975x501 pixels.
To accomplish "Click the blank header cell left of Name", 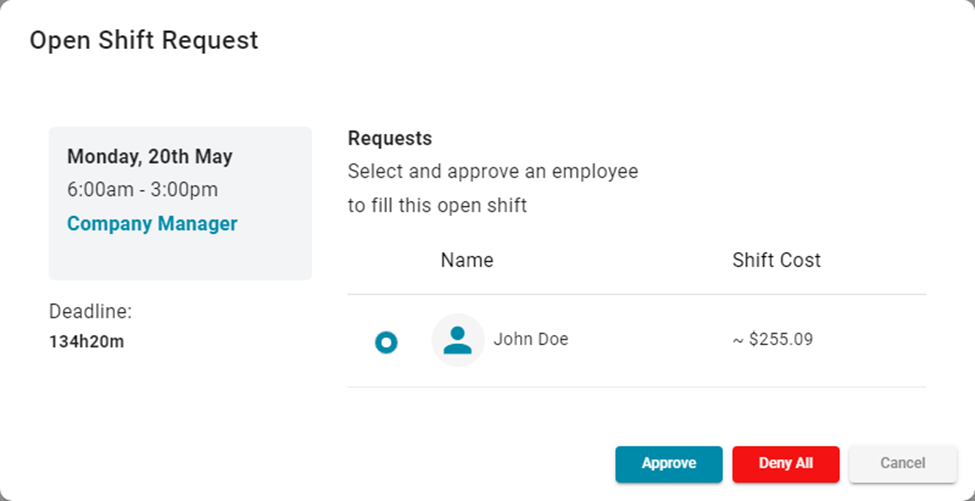I will [386, 260].
